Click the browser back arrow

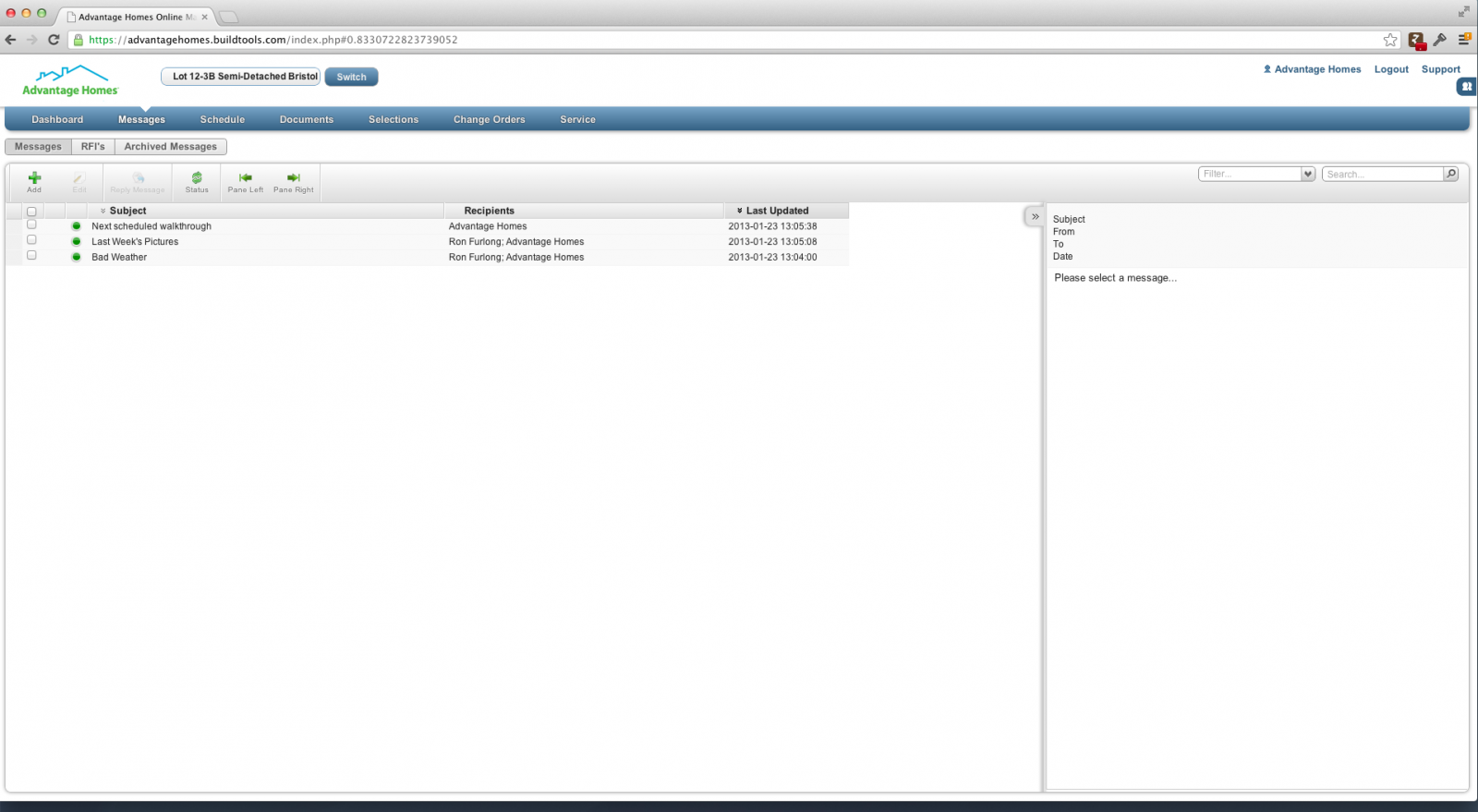11,40
